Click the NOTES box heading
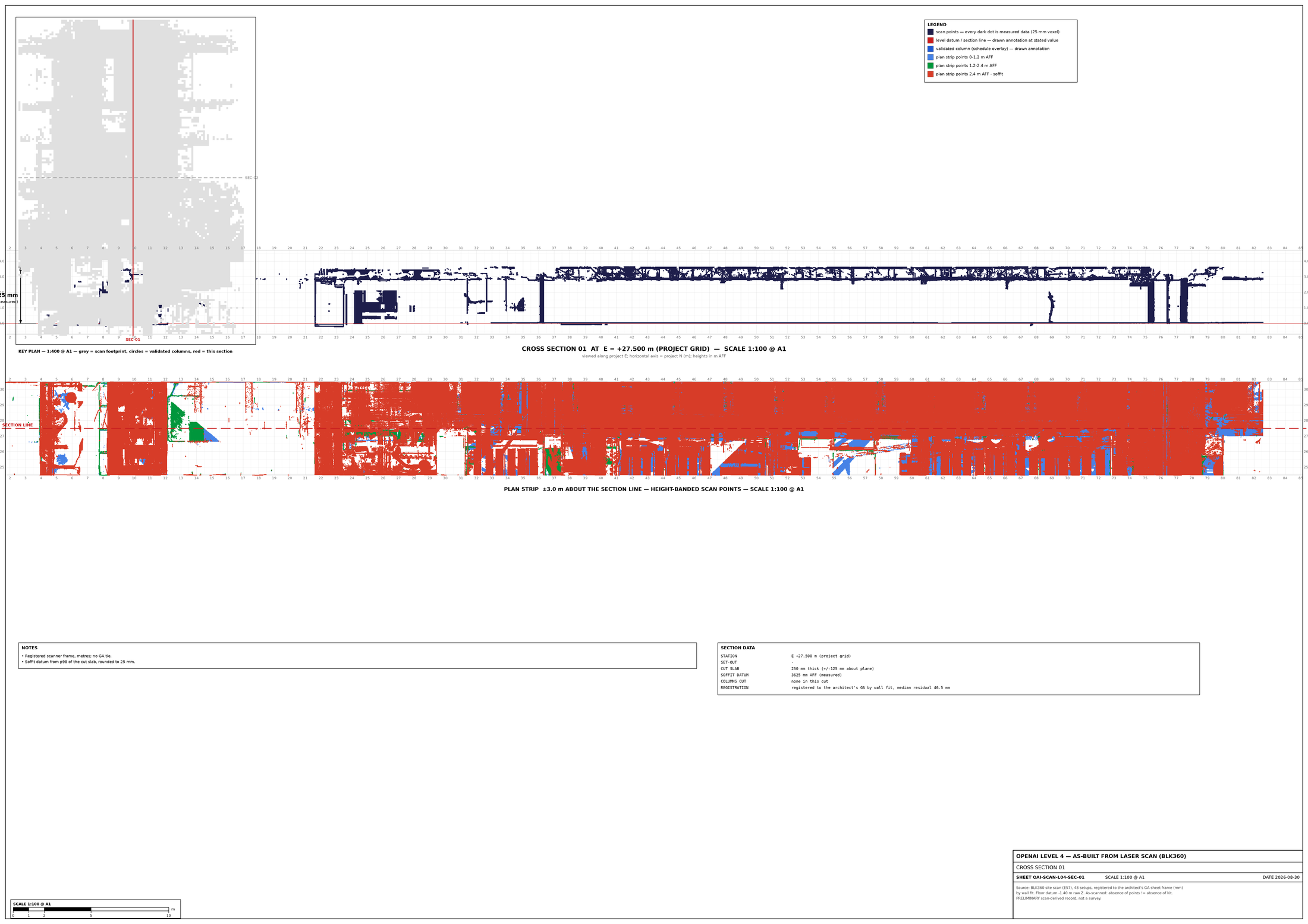Viewport: 1308px width, 924px height. tap(30, 648)
